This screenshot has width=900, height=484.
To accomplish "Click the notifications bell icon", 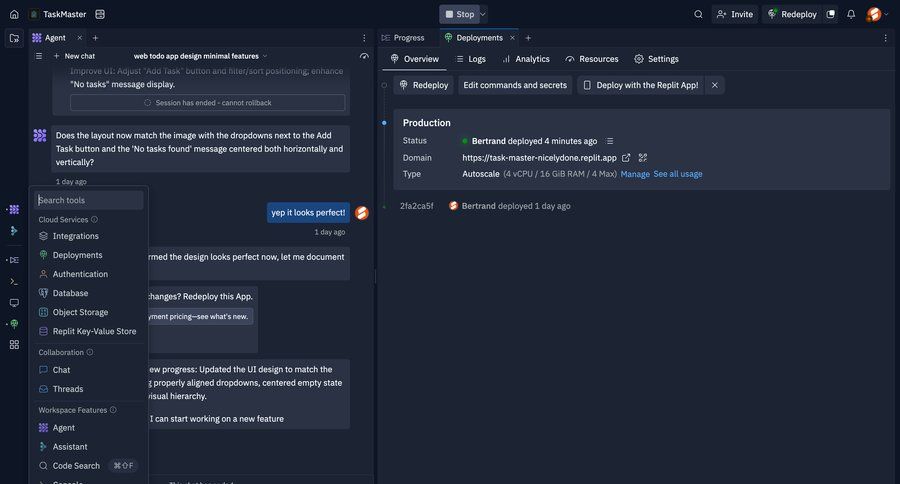I will coord(851,14).
